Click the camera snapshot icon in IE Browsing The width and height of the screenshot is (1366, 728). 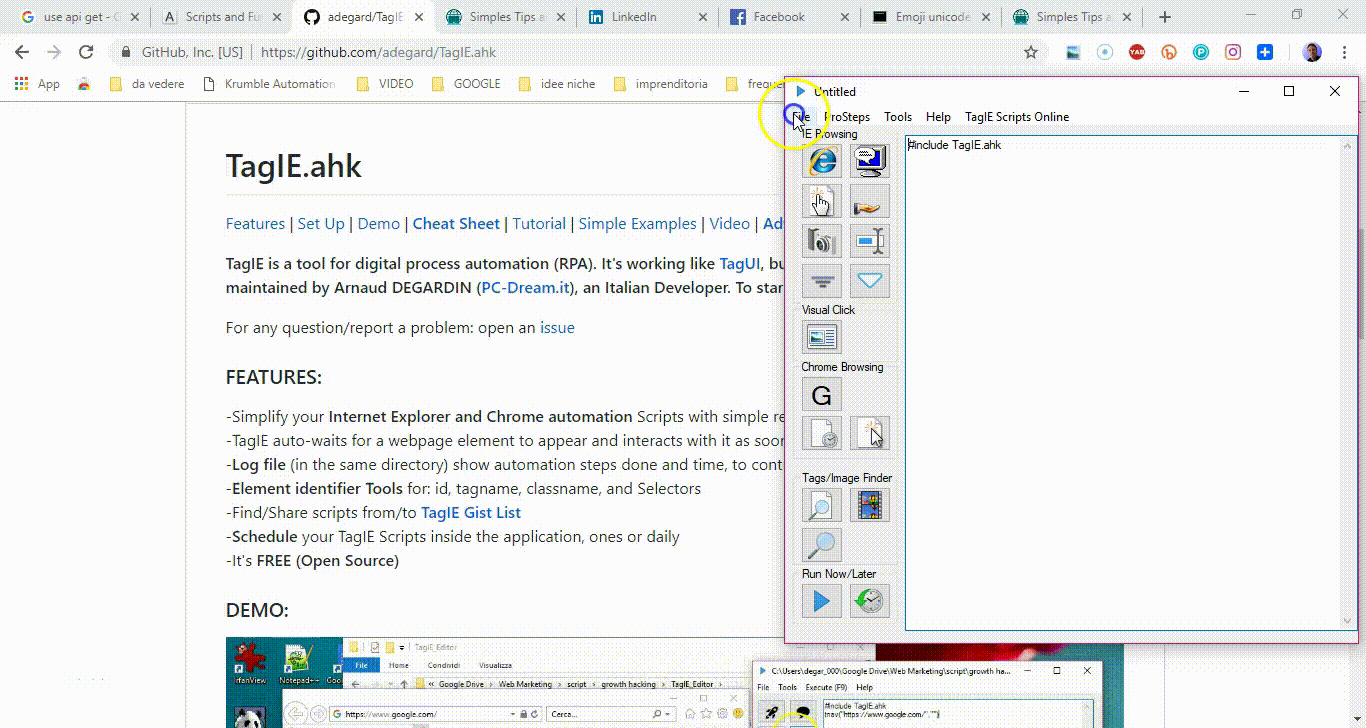click(x=822, y=241)
